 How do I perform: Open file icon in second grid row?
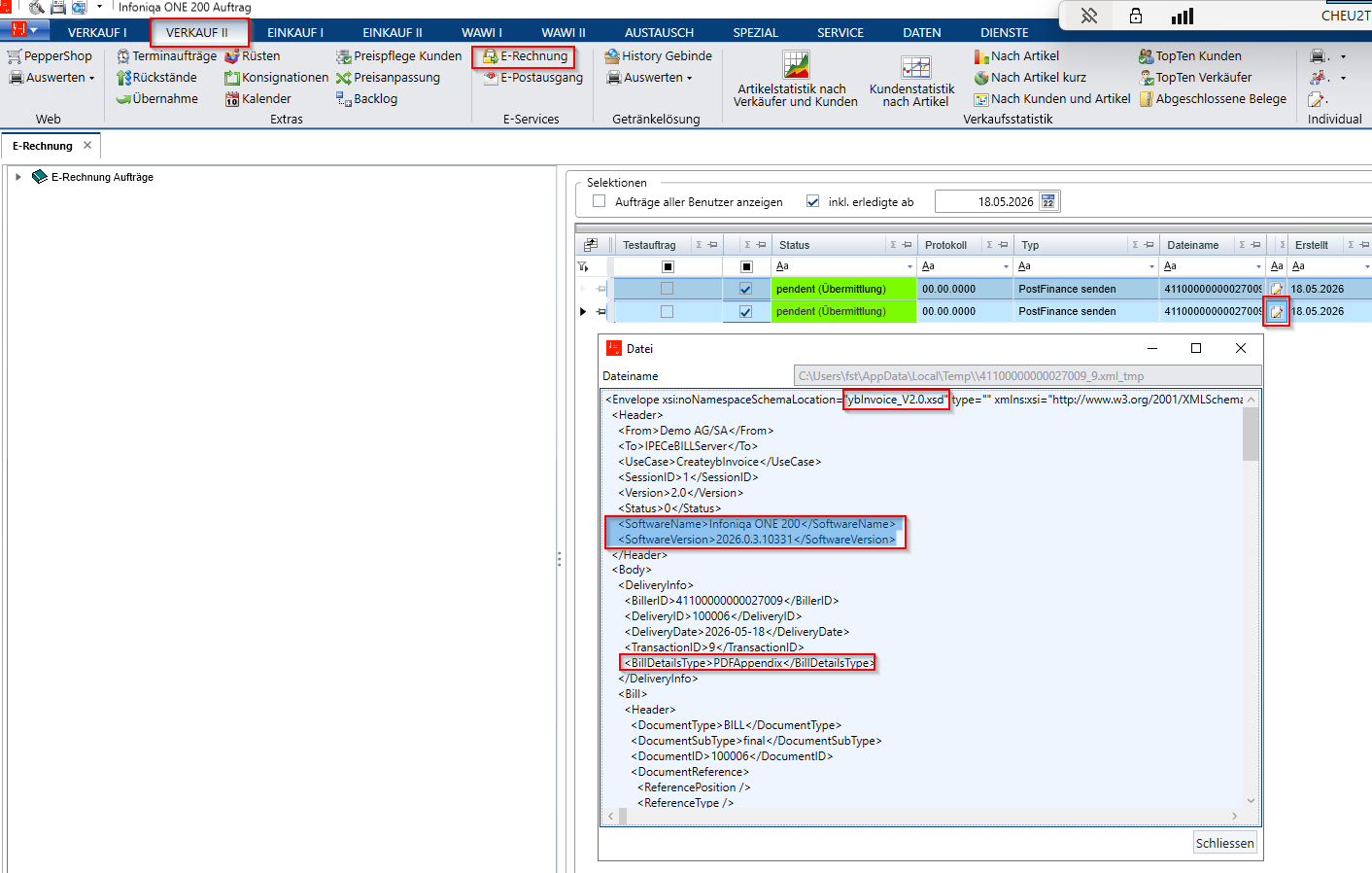(1276, 312)
